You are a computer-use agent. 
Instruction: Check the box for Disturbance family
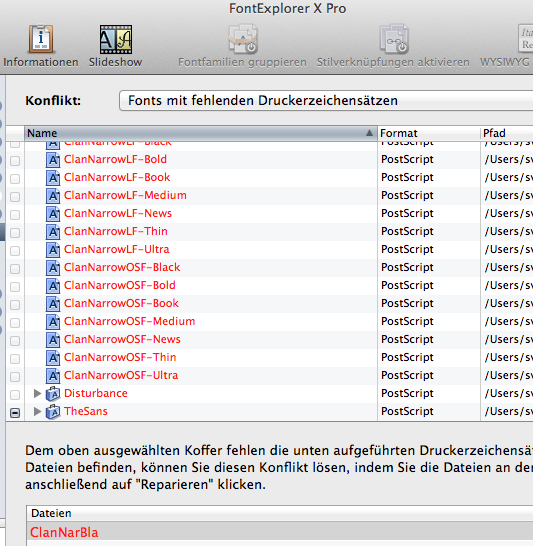click(x=15, y=395)
